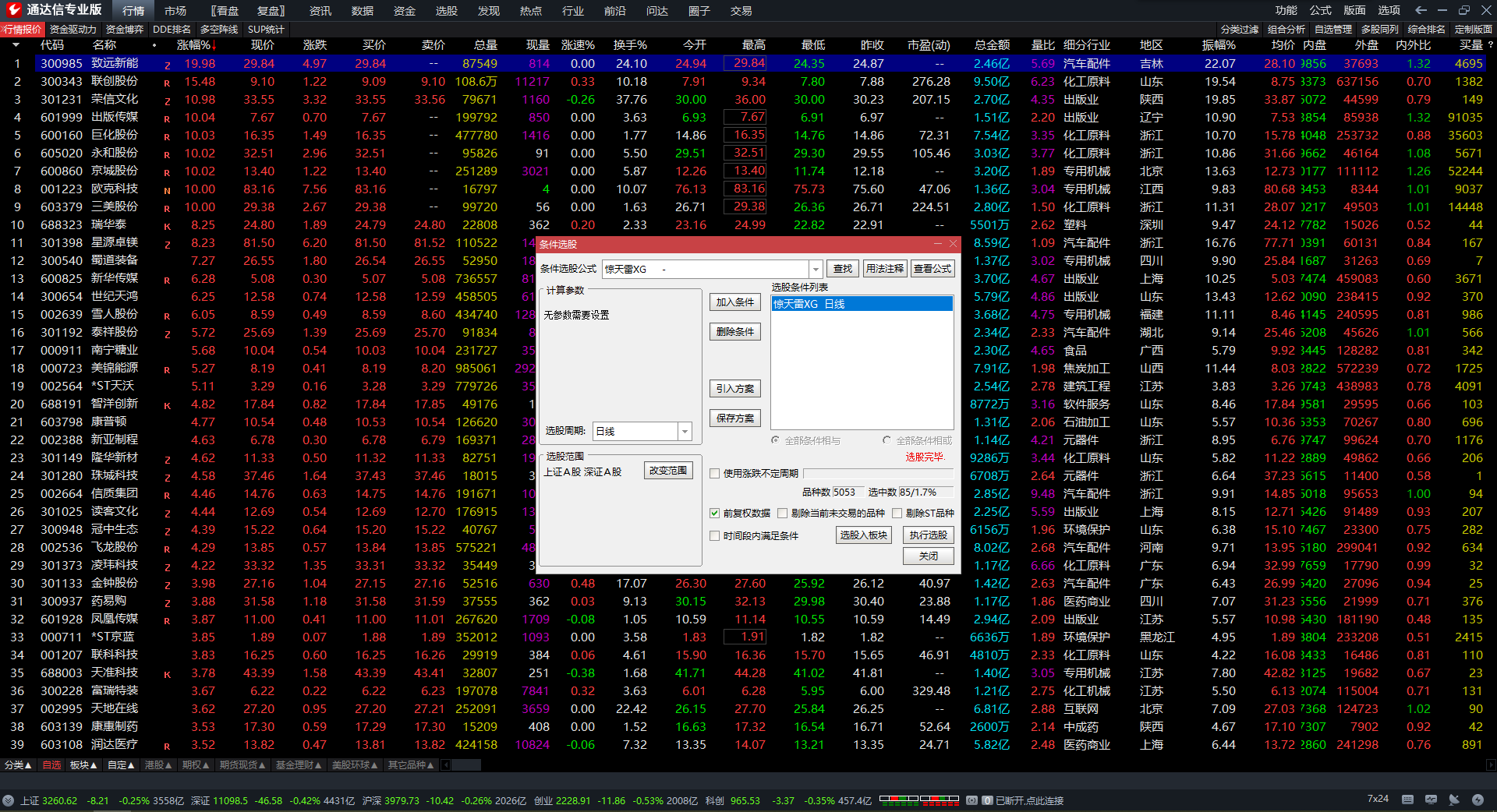Click the 执行选股 button
This screenshot has height=812, width=1497.
click(x=928, y=535)
